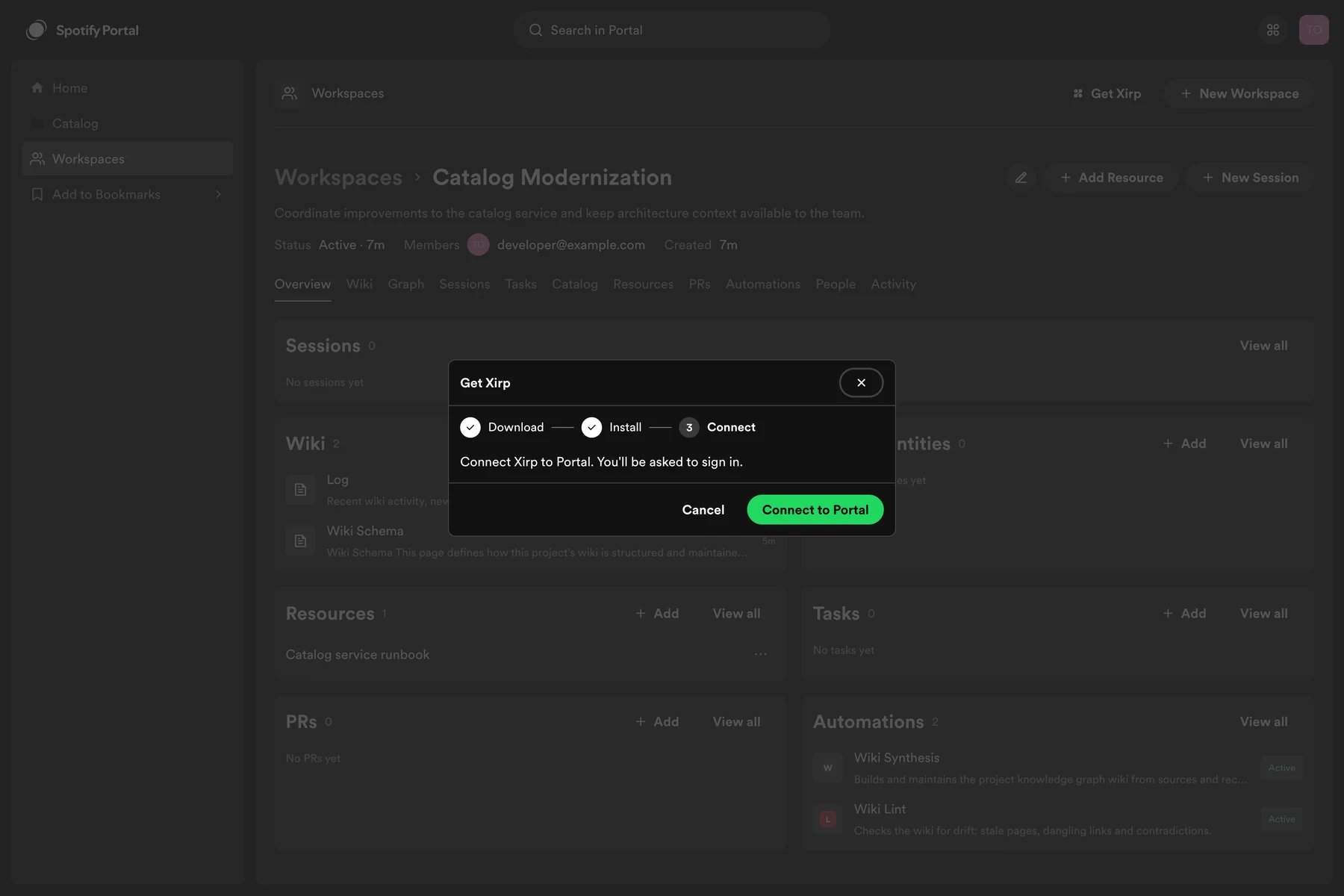
Task: Click the New Session button
Action: 1251,178
